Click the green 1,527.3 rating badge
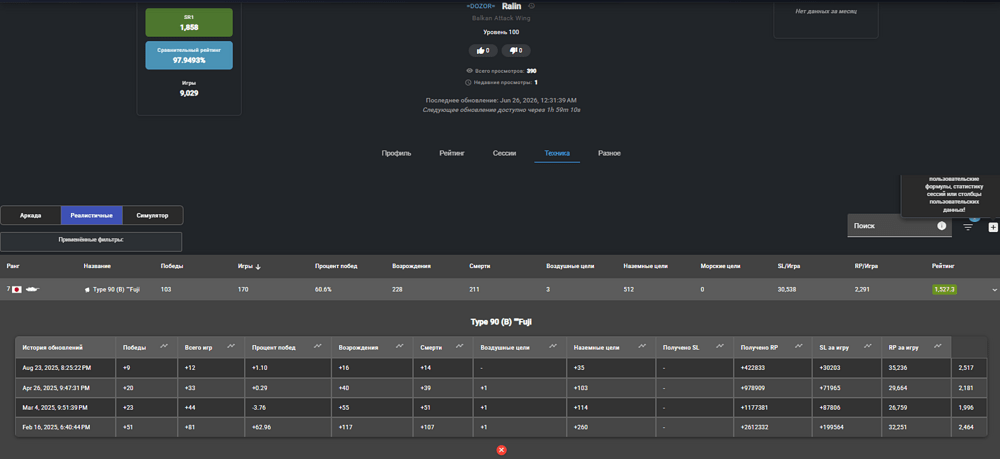This screenshot has height=459, width=1000. [944, 289]
